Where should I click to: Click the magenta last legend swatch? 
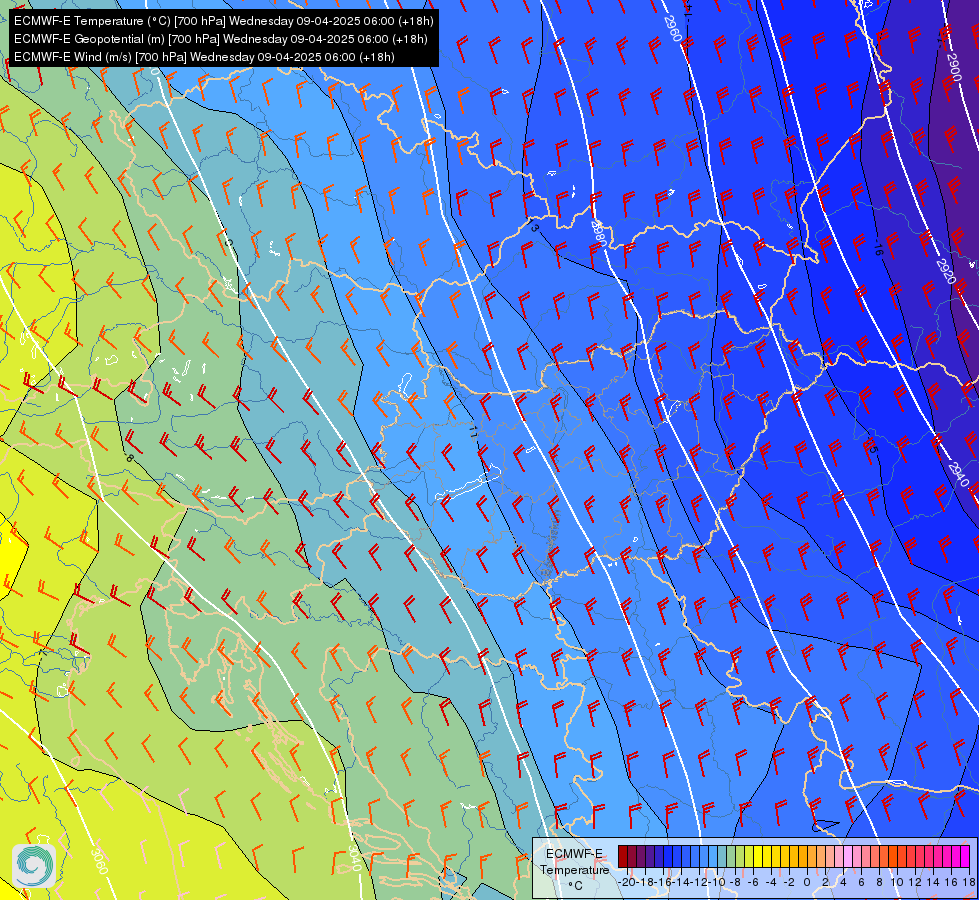click(x=965, y=856)
